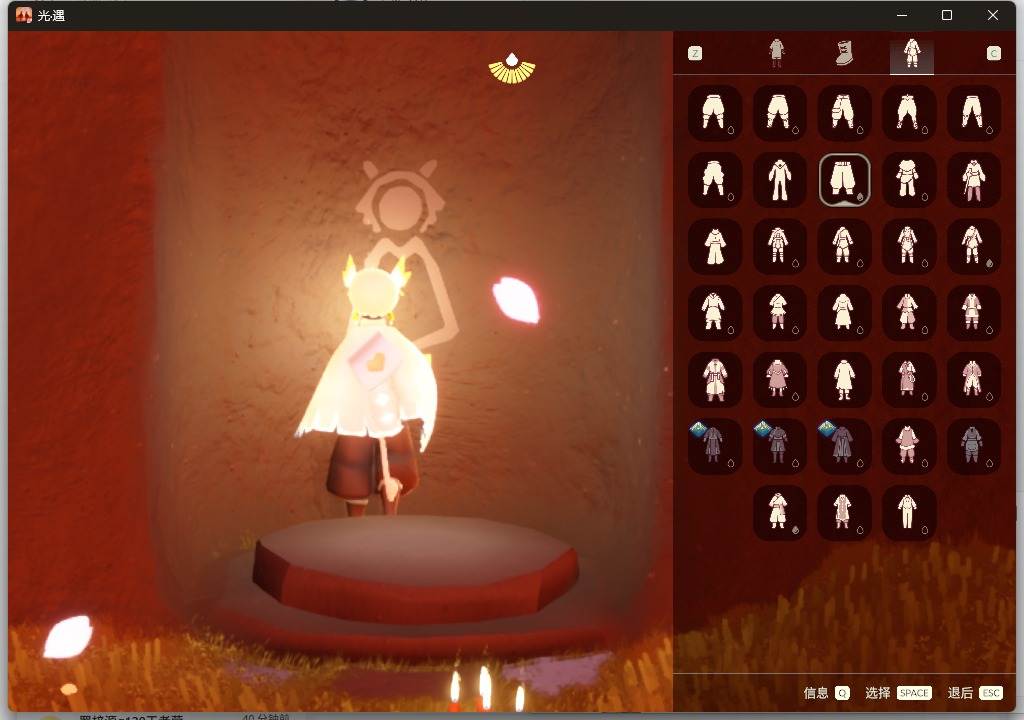Select the fourth pants icon in top row

pyautogui.click(x=908, y=112)
